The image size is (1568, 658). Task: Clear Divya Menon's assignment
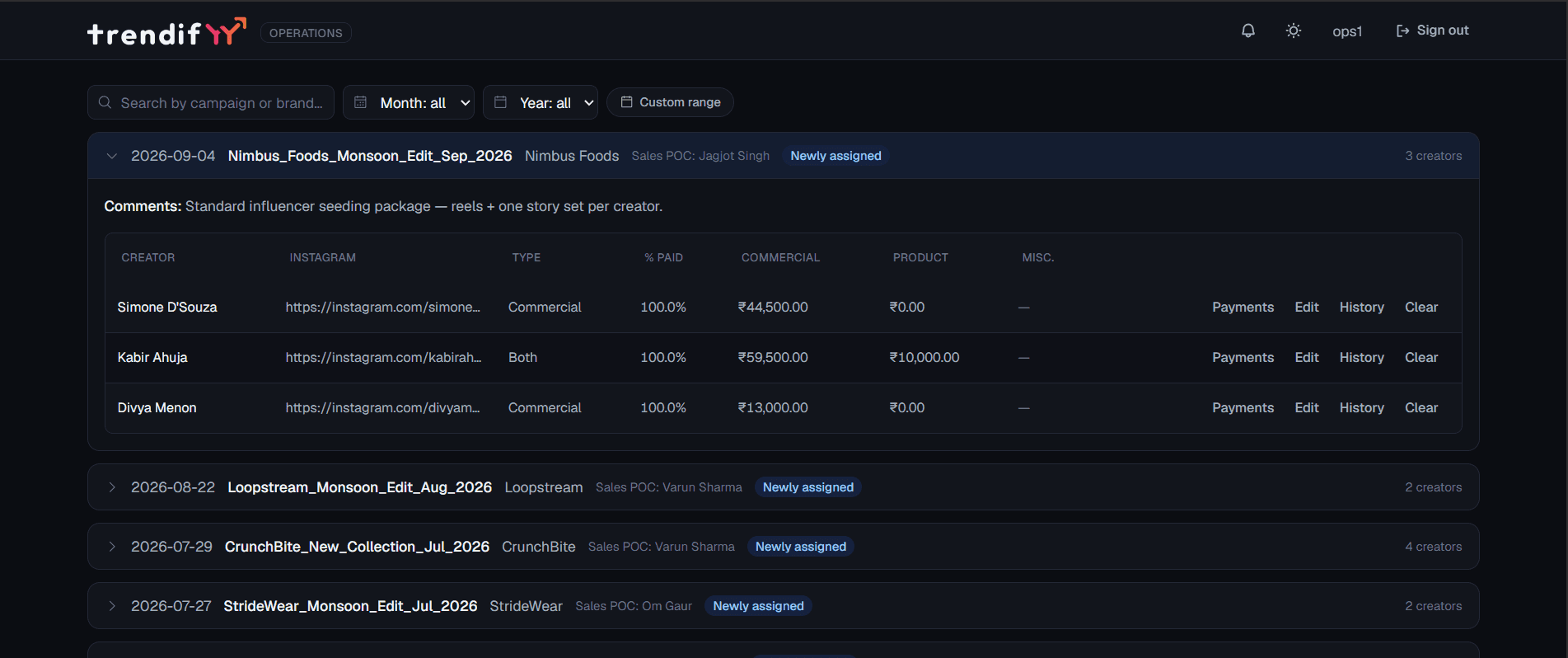click(x=1421, y=407)
